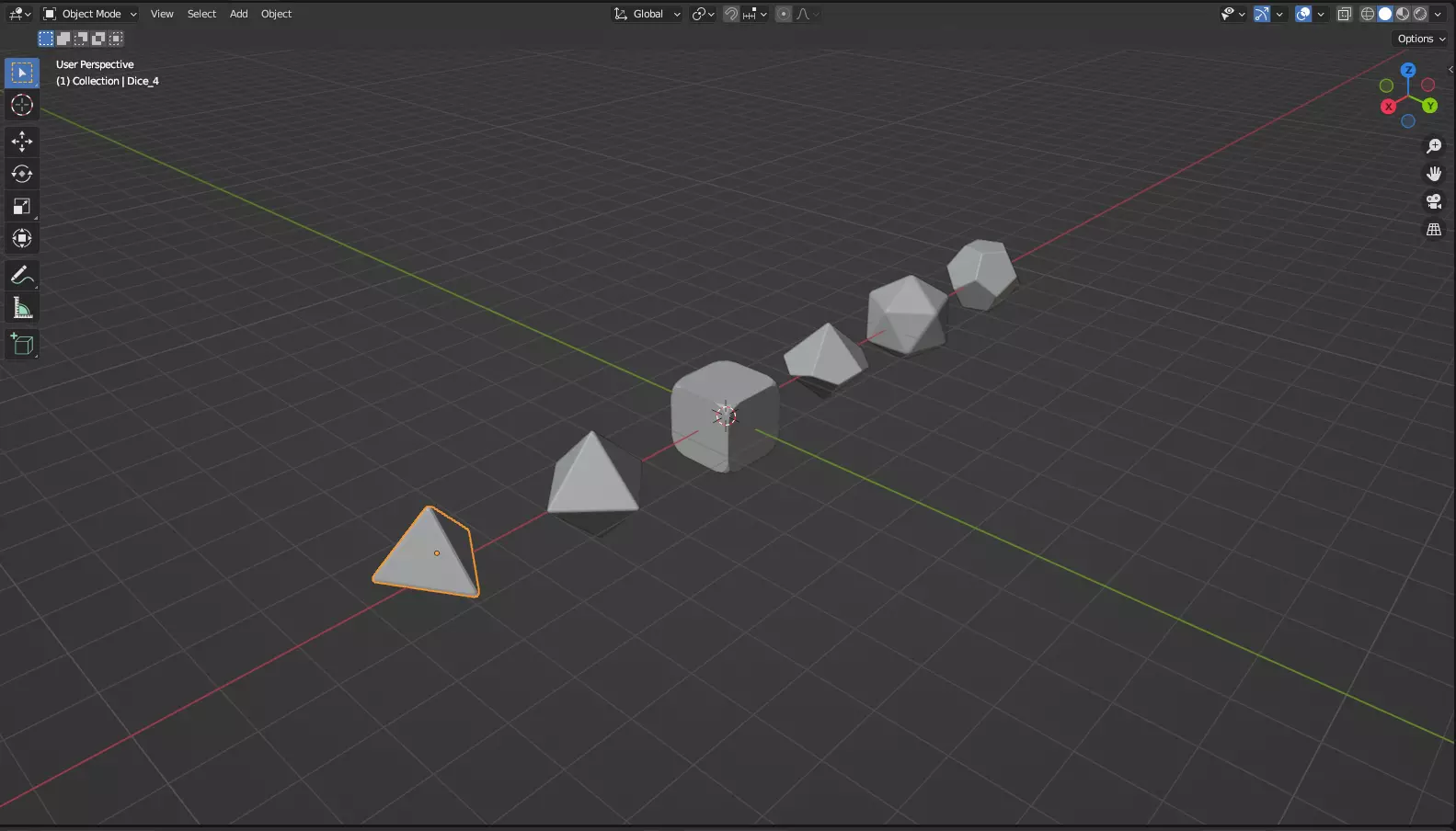The width and height of the screenshot is (1456, 831).
Task: Activate the 3D Cursor tool
Action: click(22, 105)
